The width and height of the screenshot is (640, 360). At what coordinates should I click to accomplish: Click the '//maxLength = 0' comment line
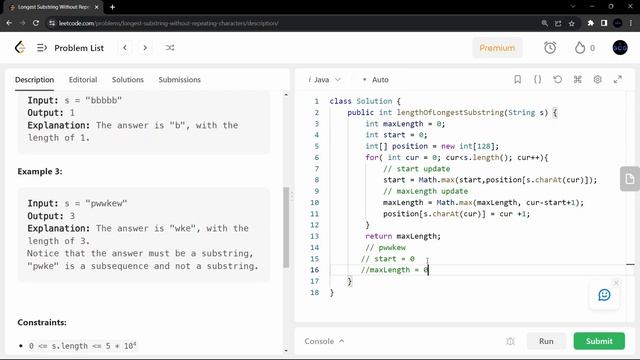click(394, 270)
